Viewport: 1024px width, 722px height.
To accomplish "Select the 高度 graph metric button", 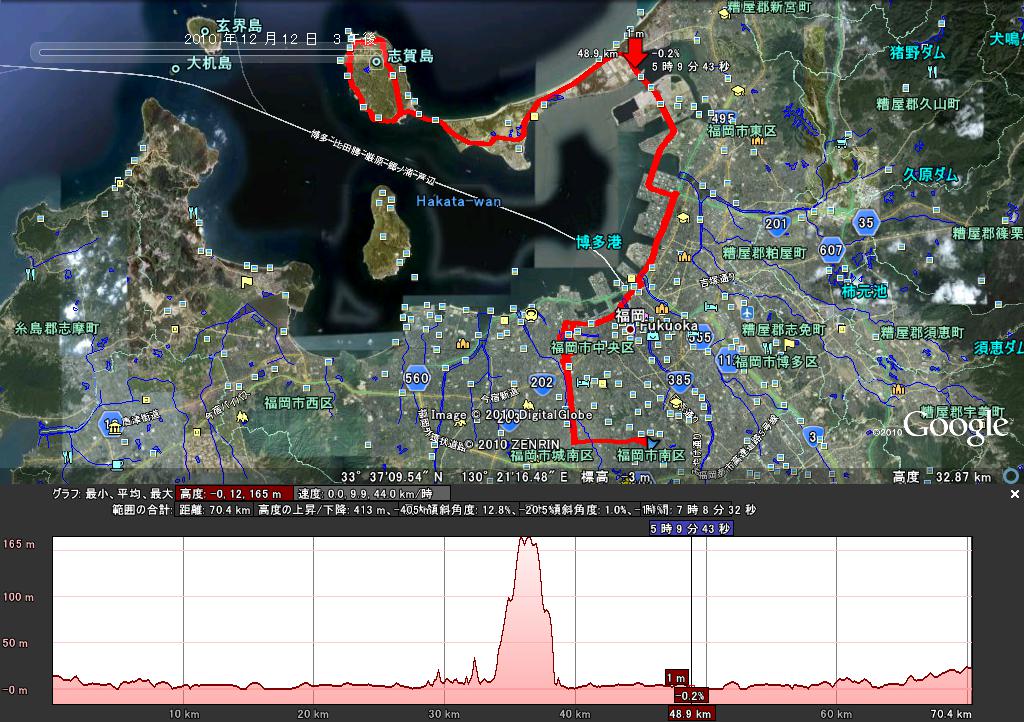I will pyautogui.click(x=234, y=494).
